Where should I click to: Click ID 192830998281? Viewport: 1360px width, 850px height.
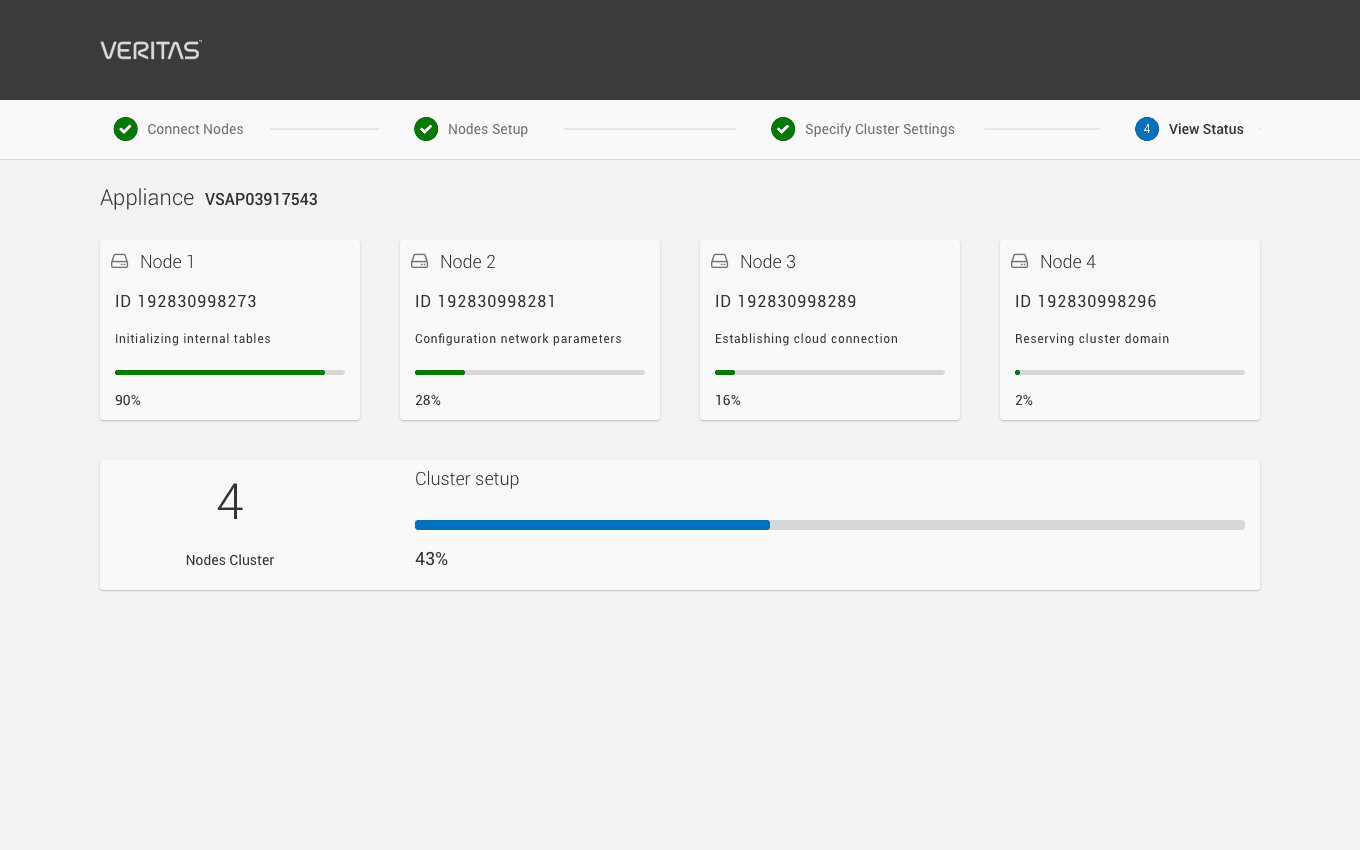pos(486,301)
